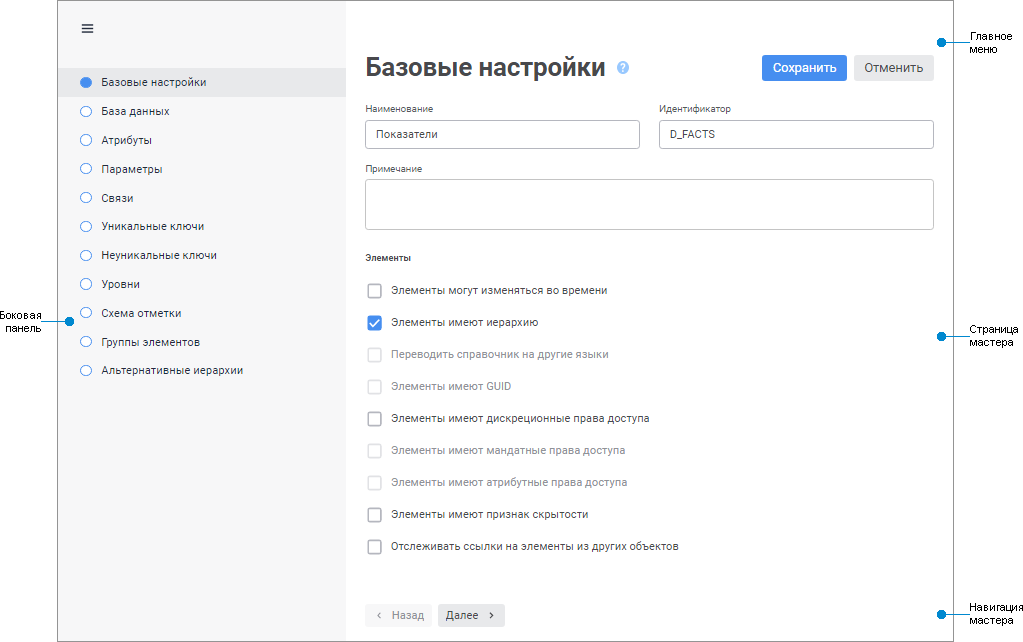1023x642 pixels.
Task: Cancel changes with the Отменить button
Action: (892, 67)
